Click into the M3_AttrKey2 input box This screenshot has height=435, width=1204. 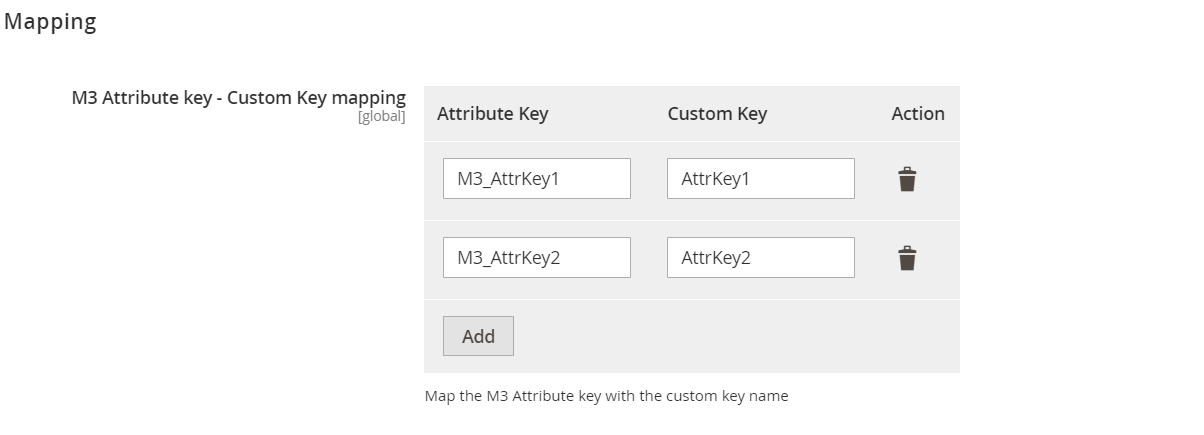click(x=536, y=258)
